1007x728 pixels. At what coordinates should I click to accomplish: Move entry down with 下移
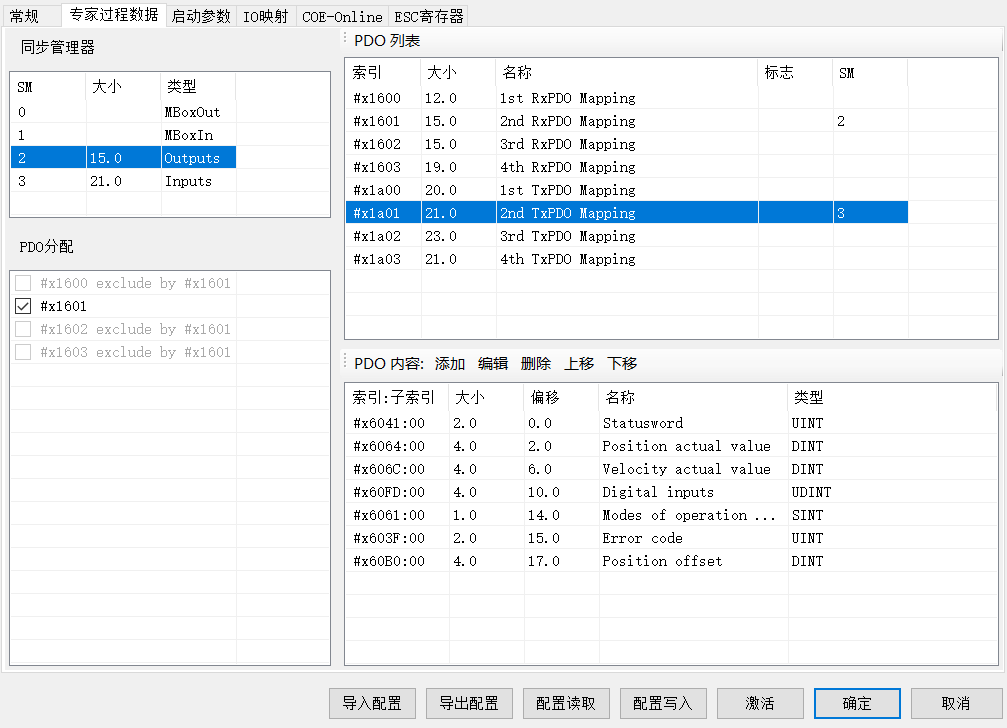click(x=622, y=363)
